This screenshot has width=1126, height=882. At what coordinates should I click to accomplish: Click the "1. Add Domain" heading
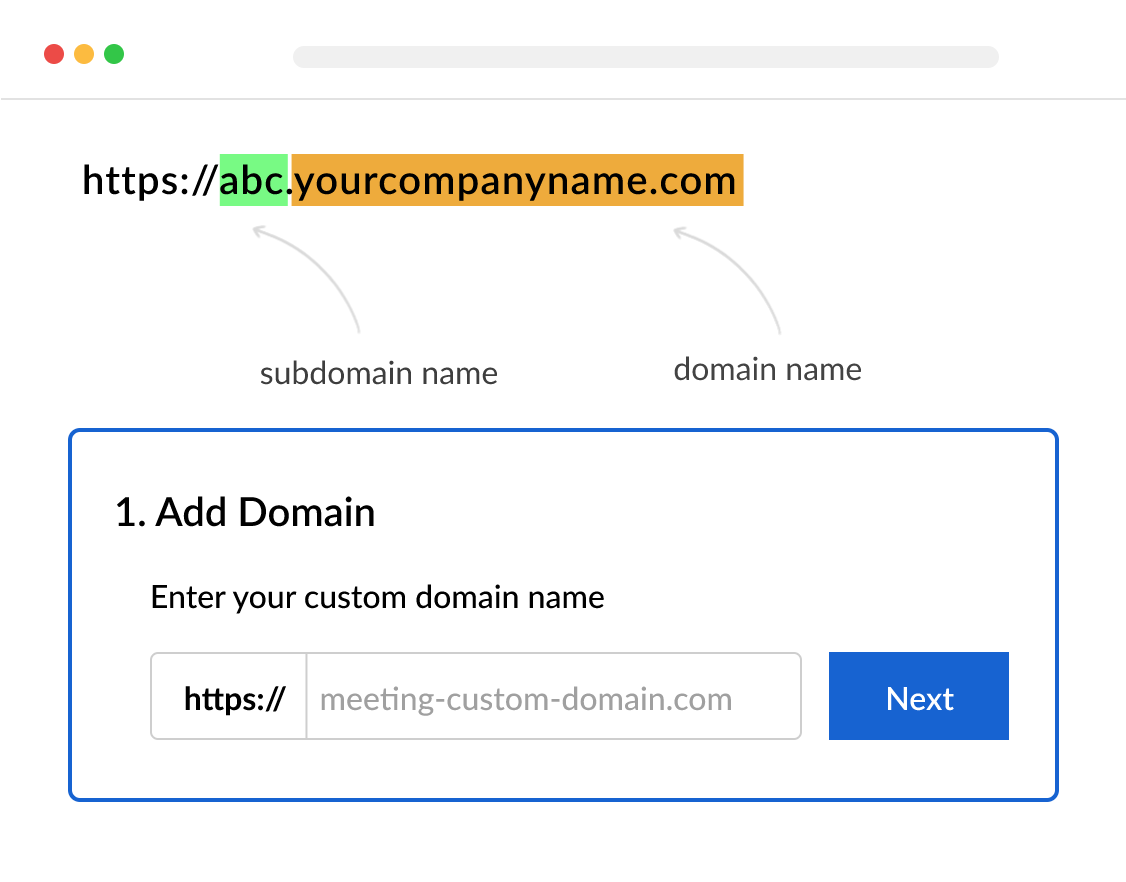(245, 513)
